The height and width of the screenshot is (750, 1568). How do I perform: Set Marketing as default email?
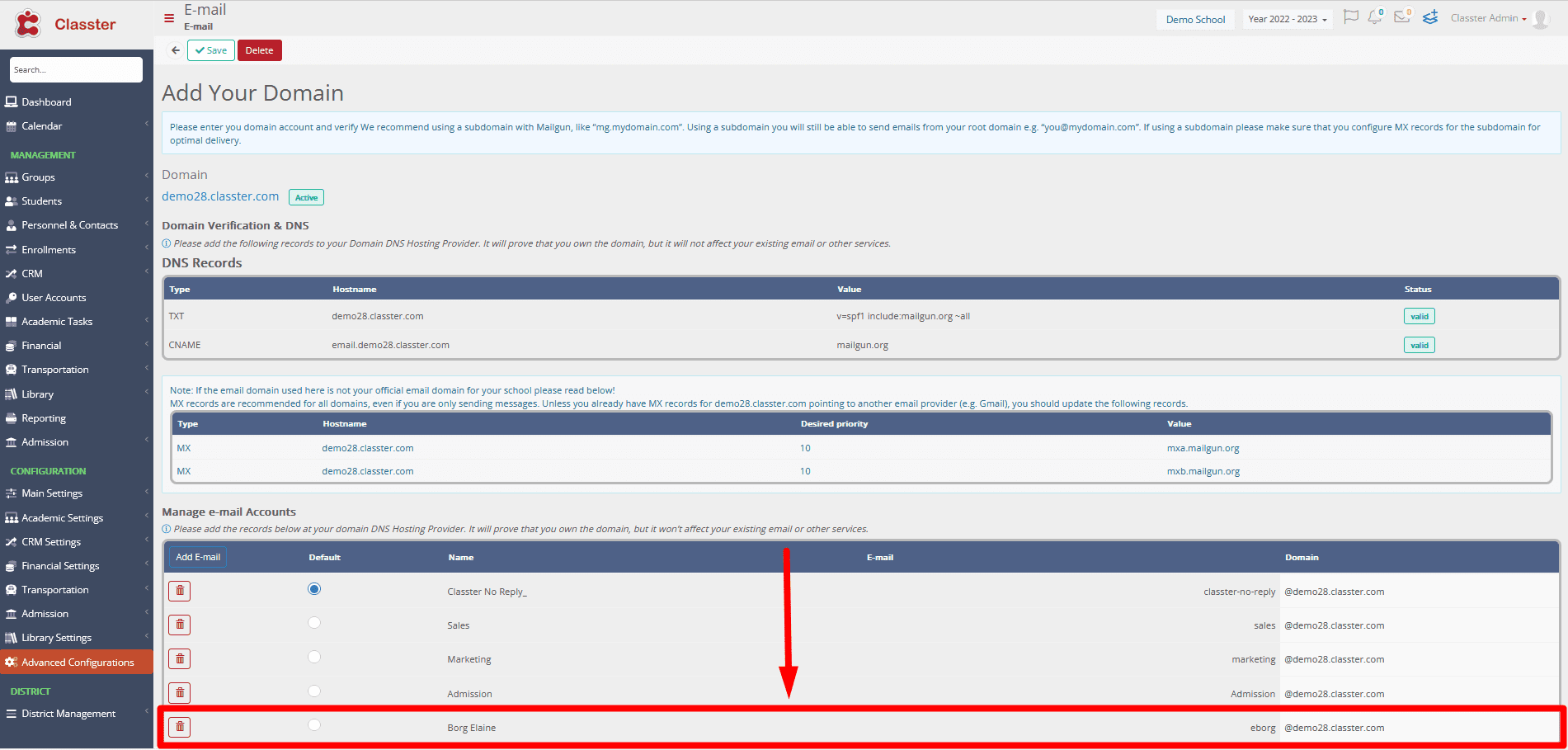314,657
